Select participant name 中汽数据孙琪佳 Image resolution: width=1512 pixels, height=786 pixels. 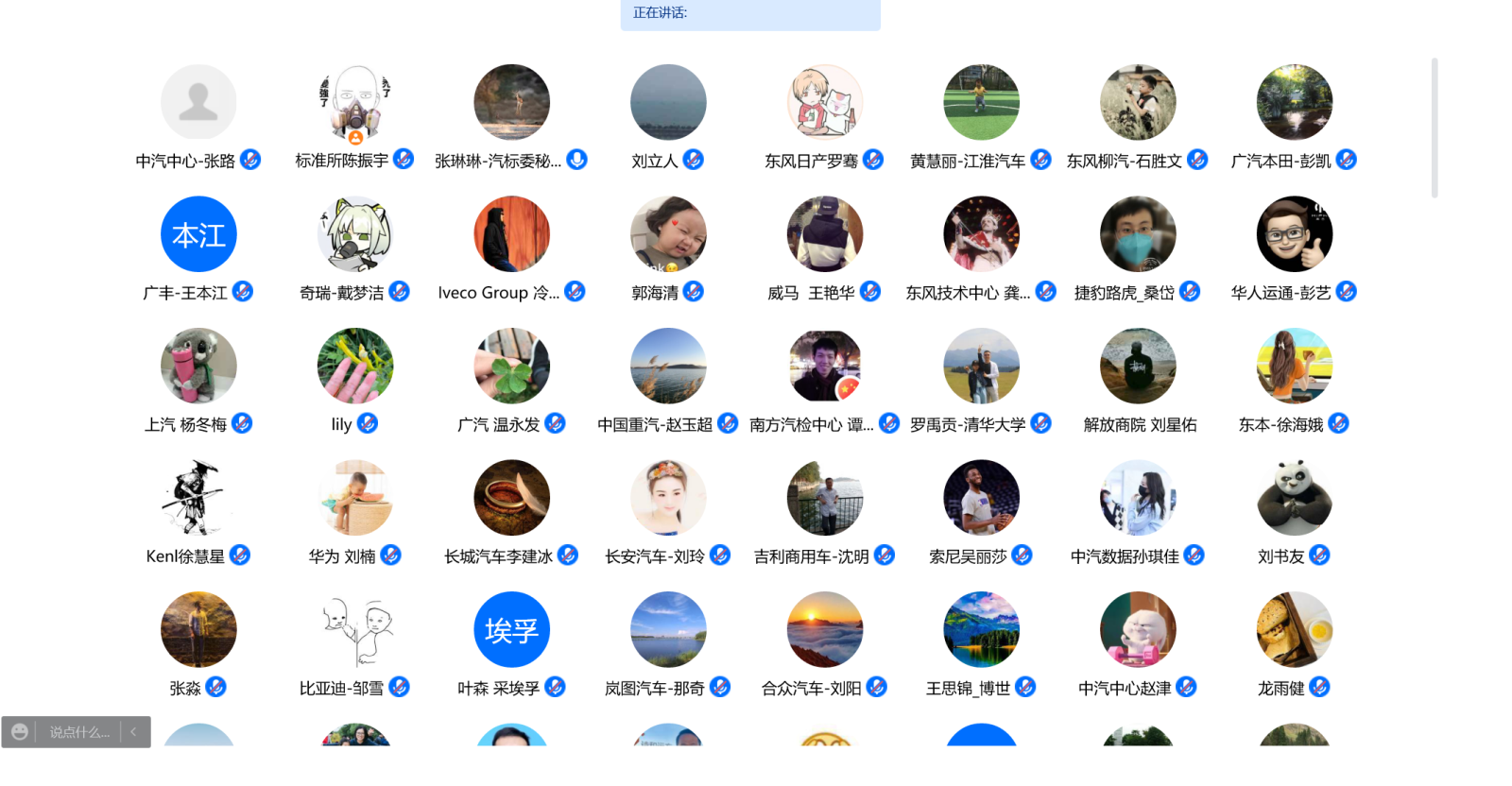tap(1125, 556)
